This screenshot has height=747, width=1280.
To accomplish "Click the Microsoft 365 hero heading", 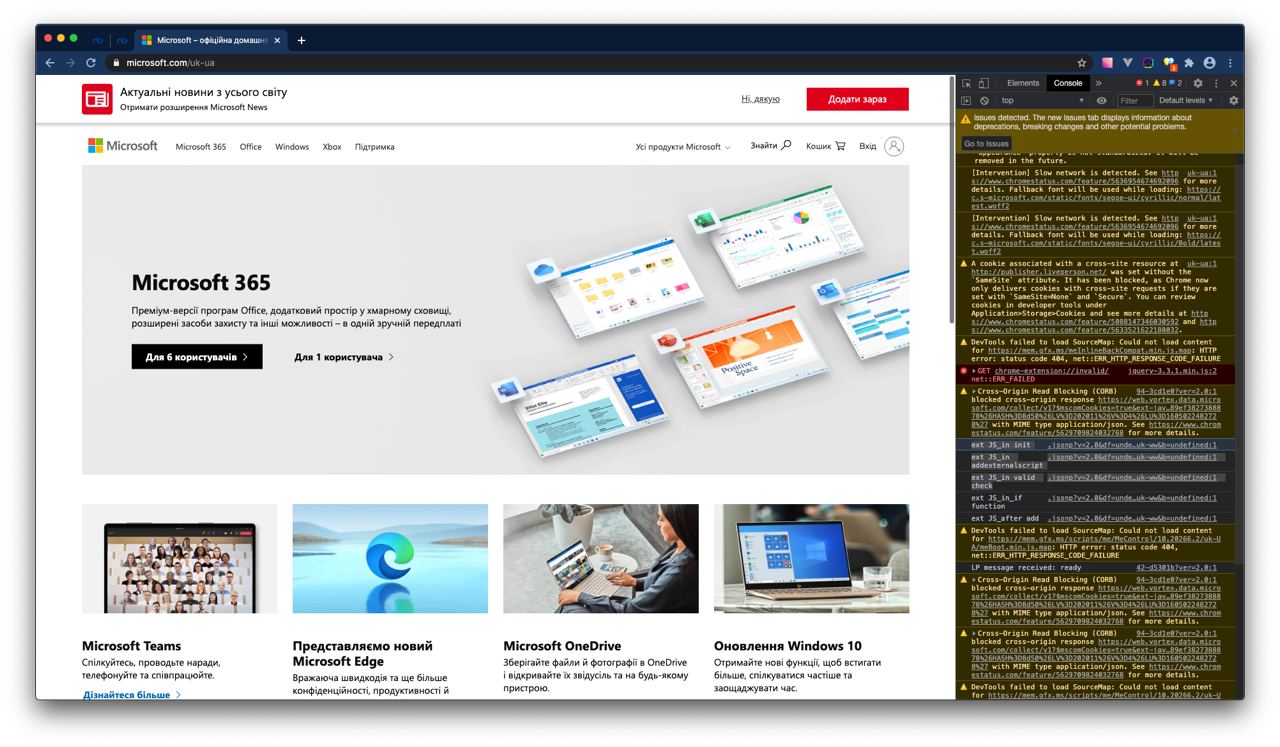I will tap(201, 282).
